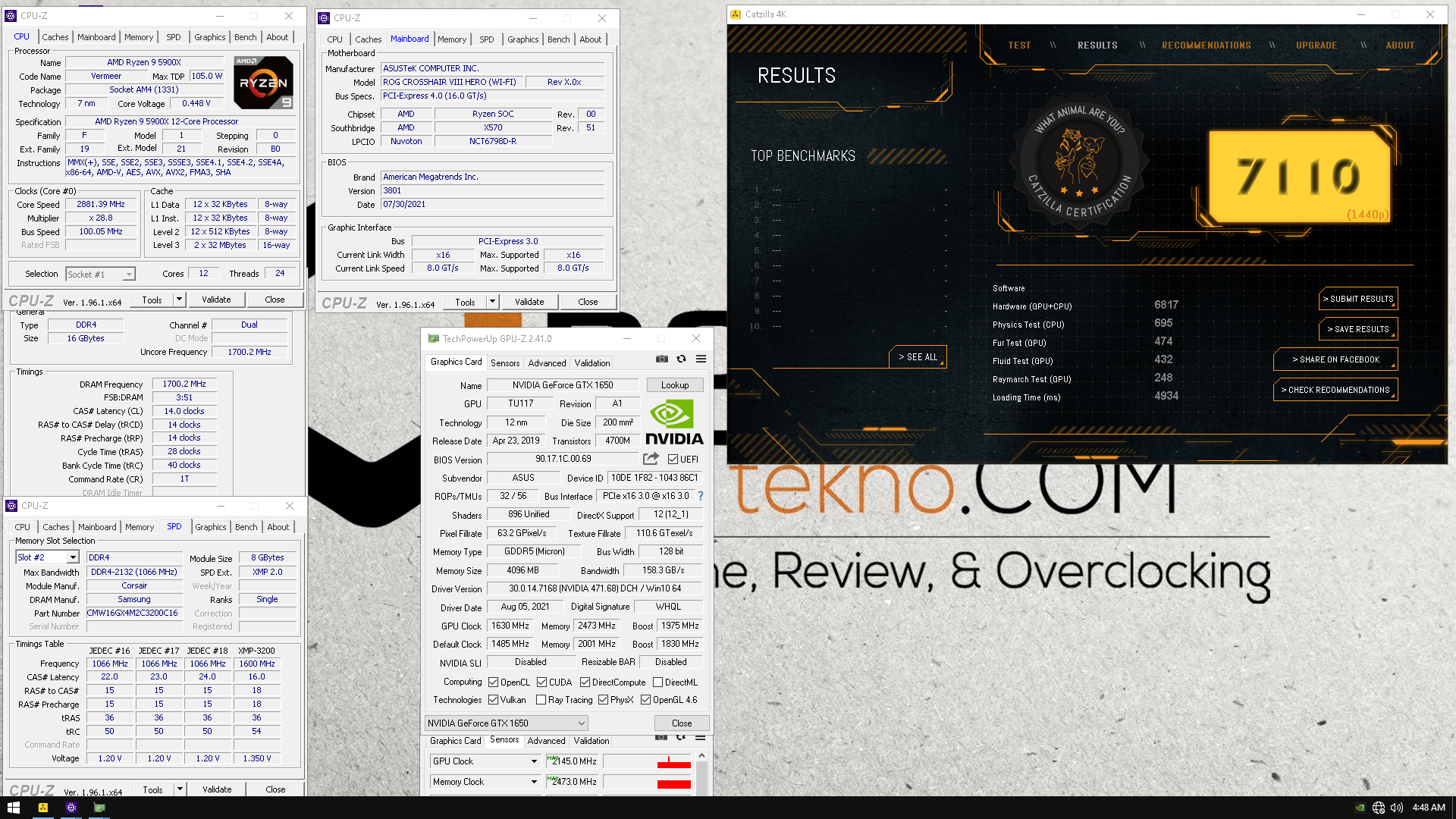Click SAVE RESULTS in Catzilla
1456x819 pixels.
(1358, 329)
